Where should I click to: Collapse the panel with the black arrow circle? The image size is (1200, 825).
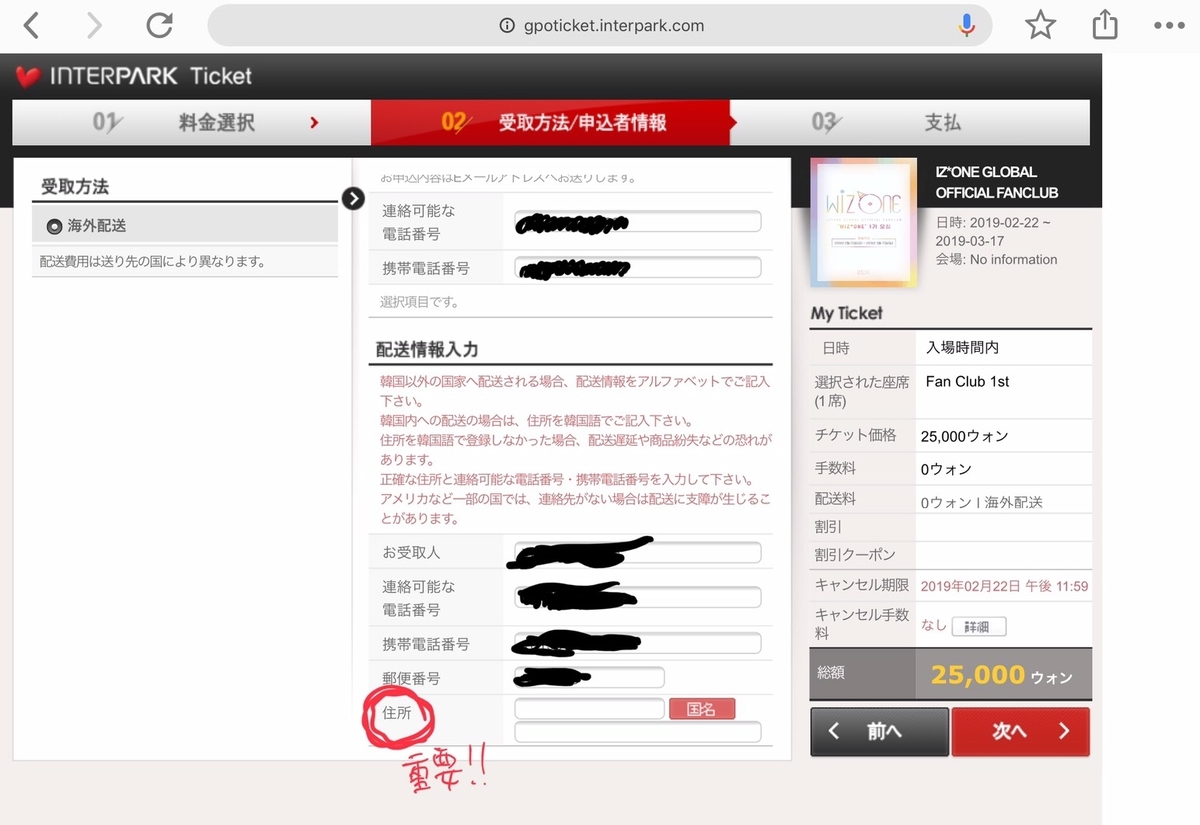pos(353,198)
